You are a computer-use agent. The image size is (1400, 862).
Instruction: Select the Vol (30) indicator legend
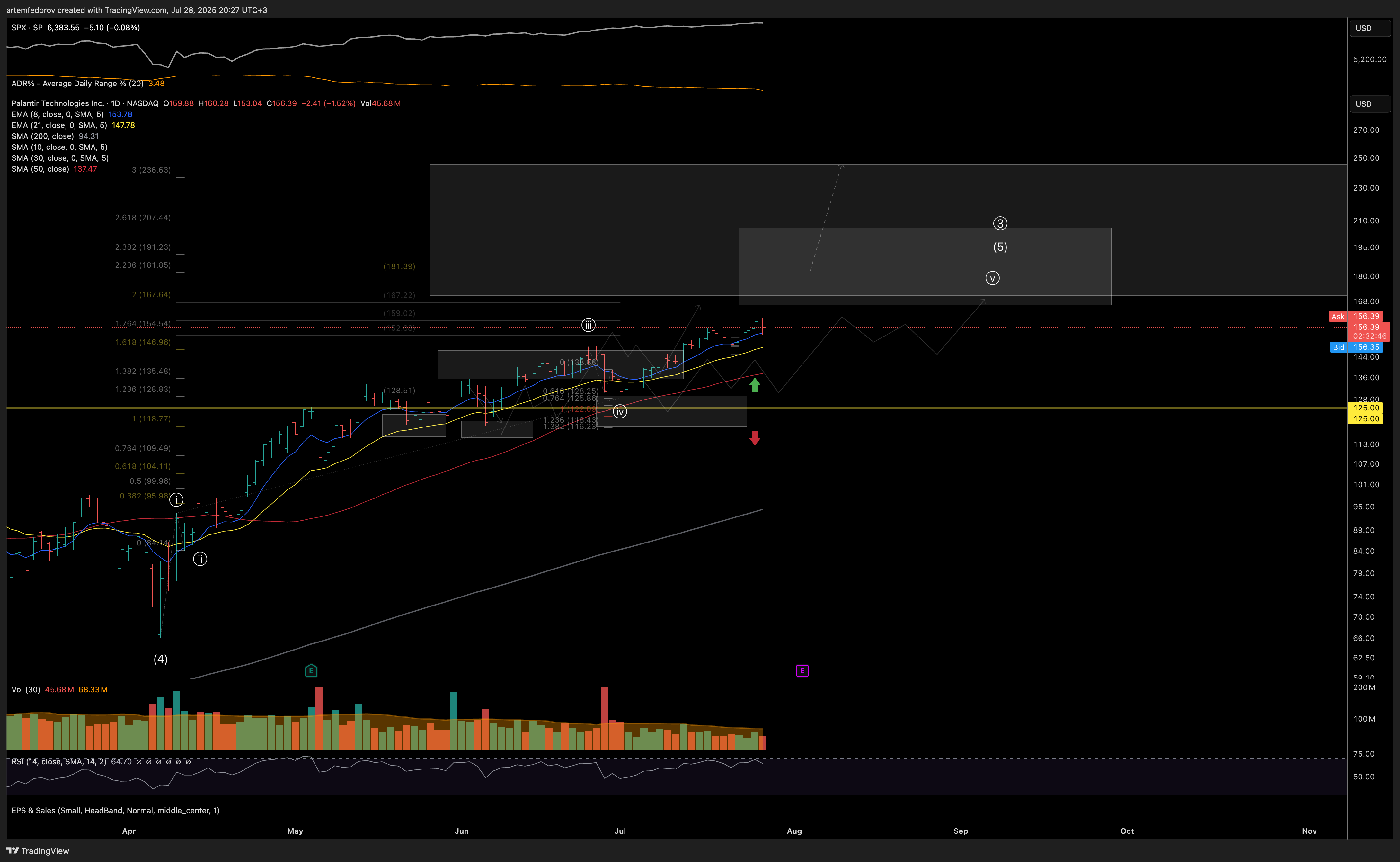26,689
